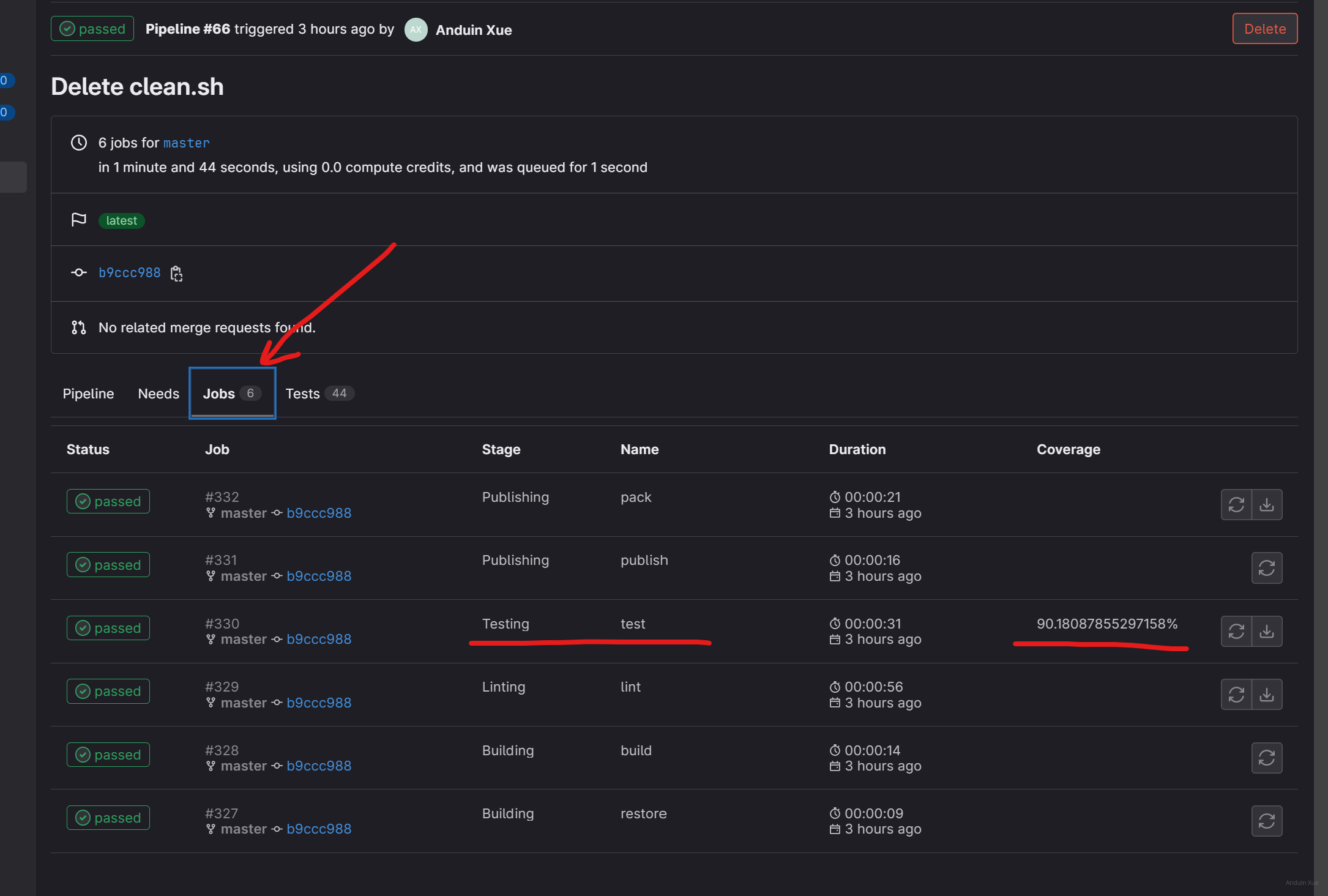Retry the pack job #332
This screenshot has width=1328, height=896.
[1236, 505]
